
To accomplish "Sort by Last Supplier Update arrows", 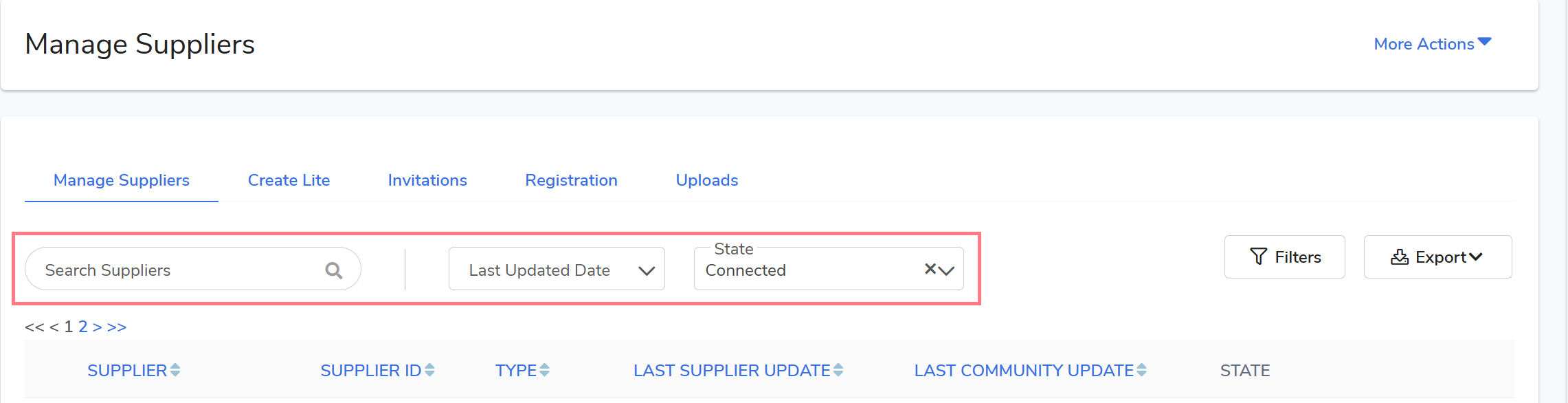I will click(838, 371).
